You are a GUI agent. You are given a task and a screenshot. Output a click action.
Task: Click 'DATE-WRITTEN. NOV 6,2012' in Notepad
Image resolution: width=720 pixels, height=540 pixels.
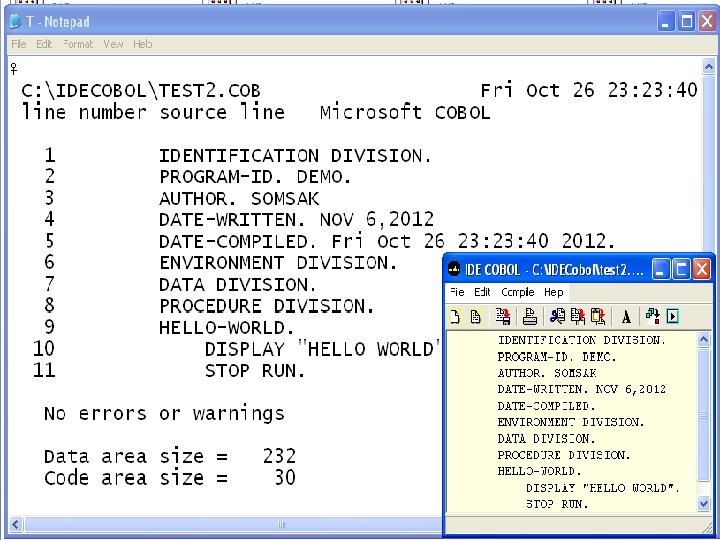point(297,220)
